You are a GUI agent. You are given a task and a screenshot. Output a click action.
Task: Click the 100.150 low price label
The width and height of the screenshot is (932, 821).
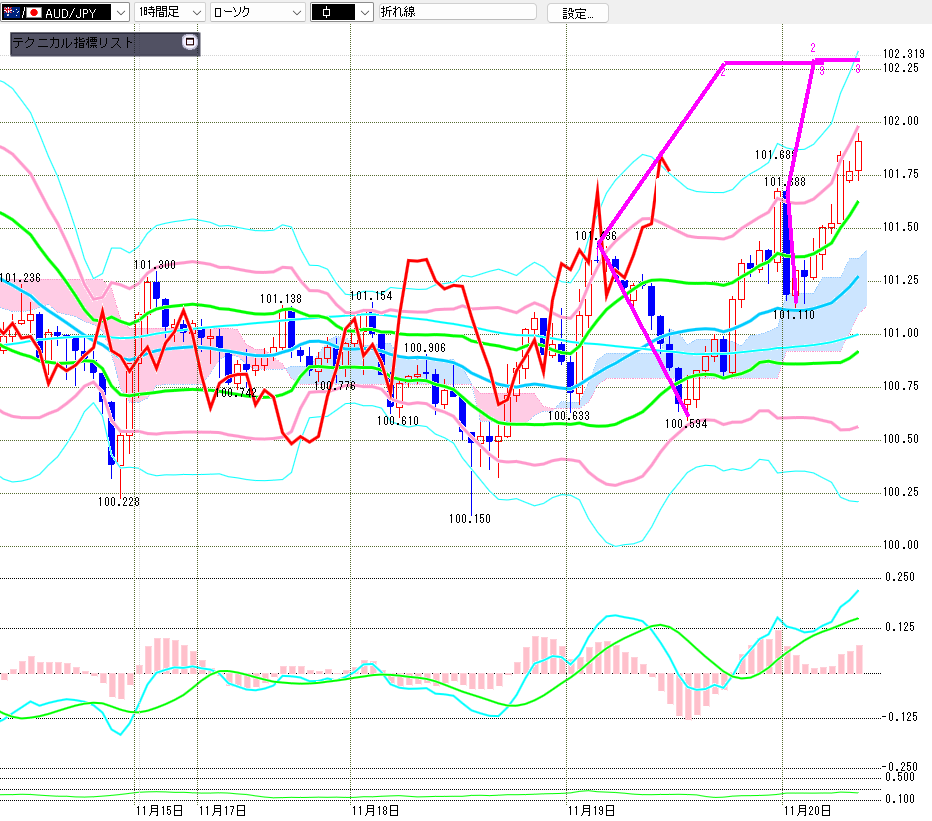click(469, 519)
